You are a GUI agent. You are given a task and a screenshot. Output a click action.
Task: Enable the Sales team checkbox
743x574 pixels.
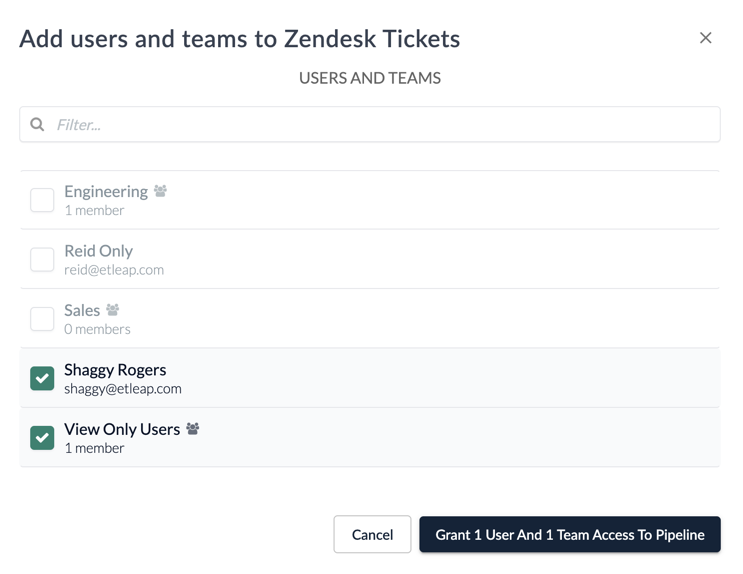pyautogui.click(x=42, y=319)
